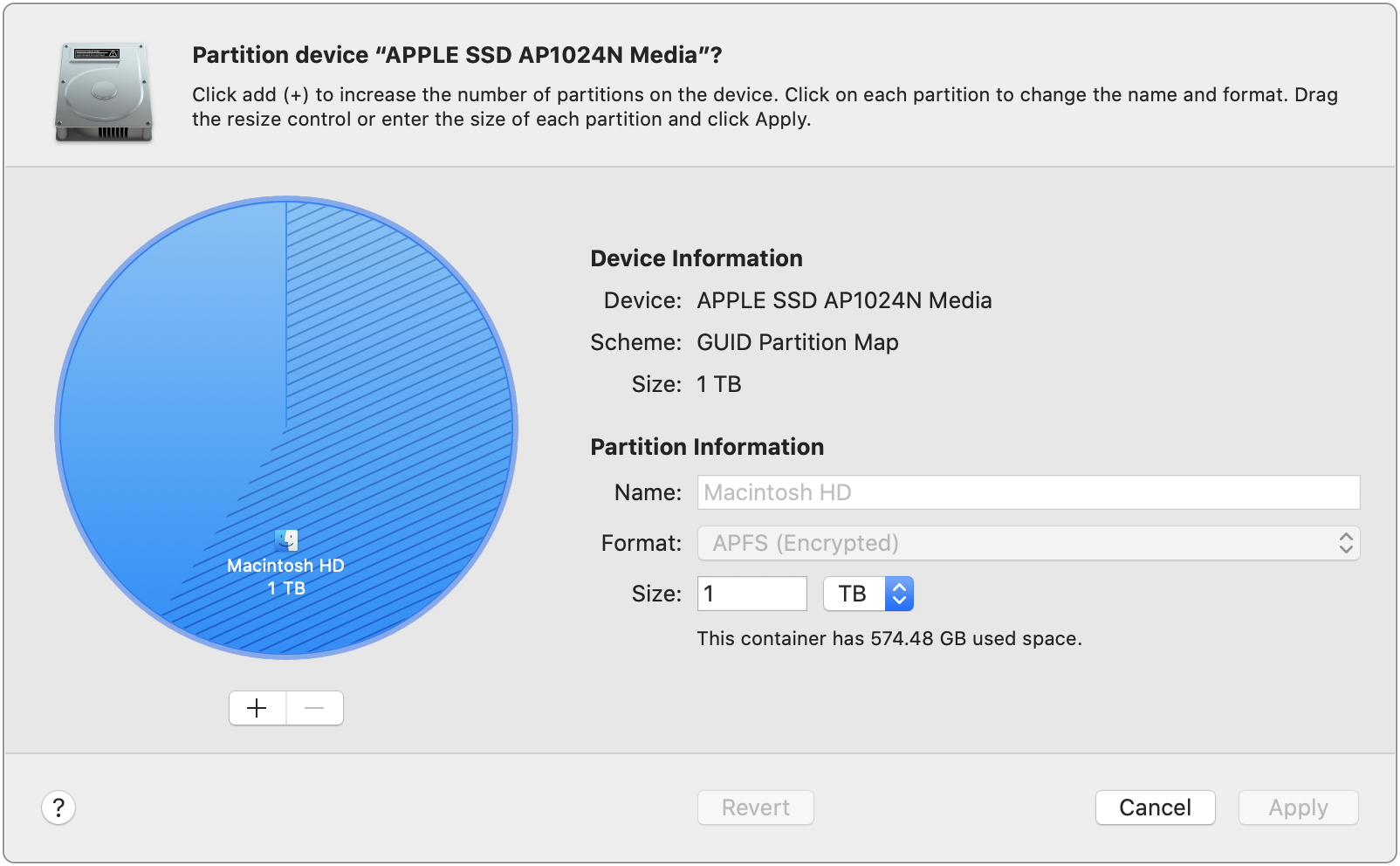Focus the Name field showing Macintosh HD
The image size is (1400, 866).
pyautogui.click(x=1027, y=492)
